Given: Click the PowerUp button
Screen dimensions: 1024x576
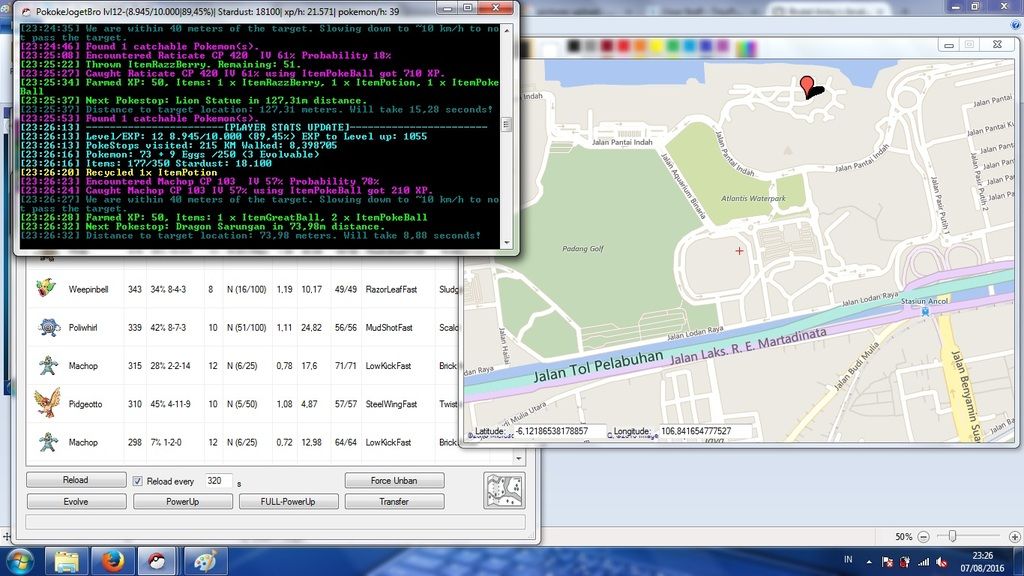Looking at the screenshot, I should tap(182, 502).
